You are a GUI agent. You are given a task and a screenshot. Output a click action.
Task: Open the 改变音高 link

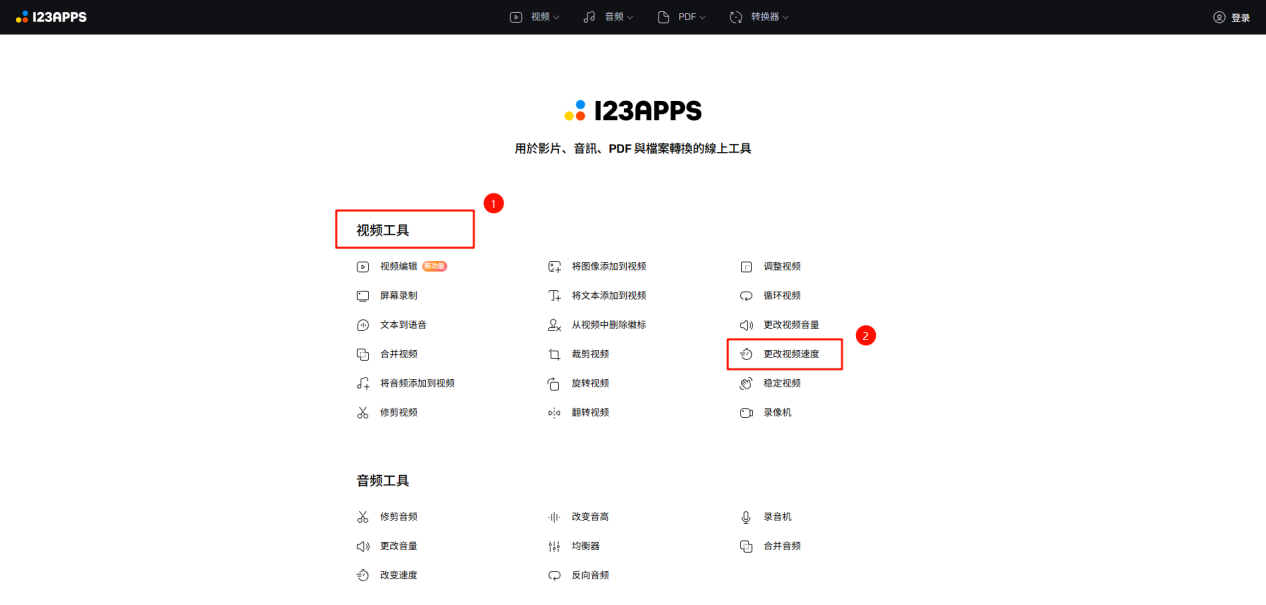(x=590, y=517)
